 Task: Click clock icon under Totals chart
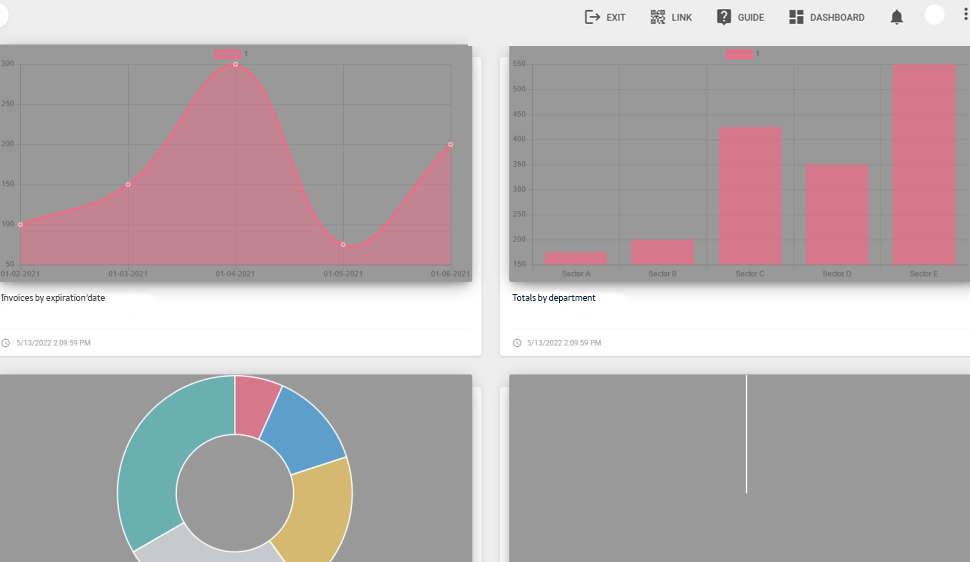coord(517,343)
